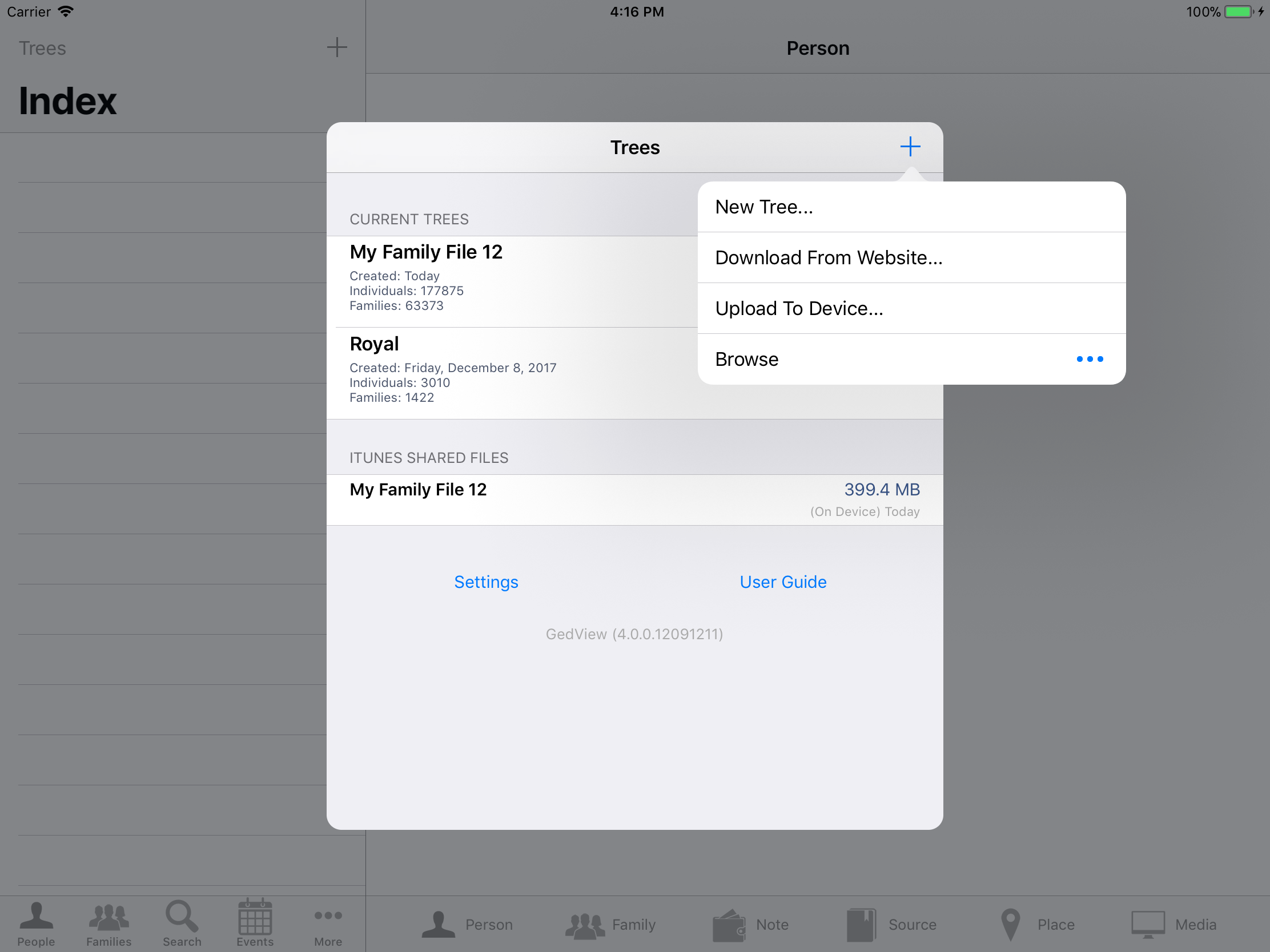Open the Settings link

point(486,582)
